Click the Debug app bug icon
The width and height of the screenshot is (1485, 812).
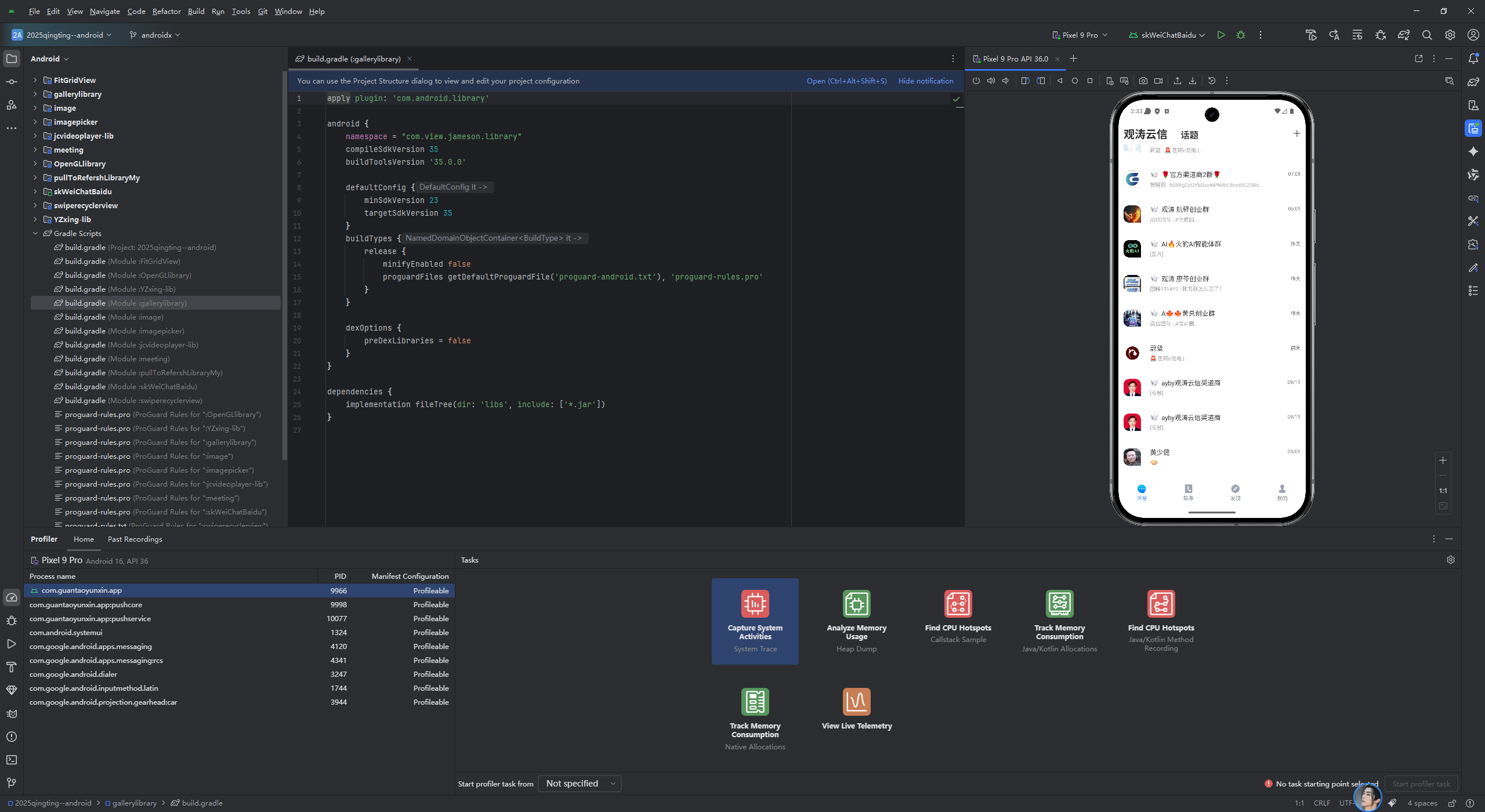pos(1241,35)
